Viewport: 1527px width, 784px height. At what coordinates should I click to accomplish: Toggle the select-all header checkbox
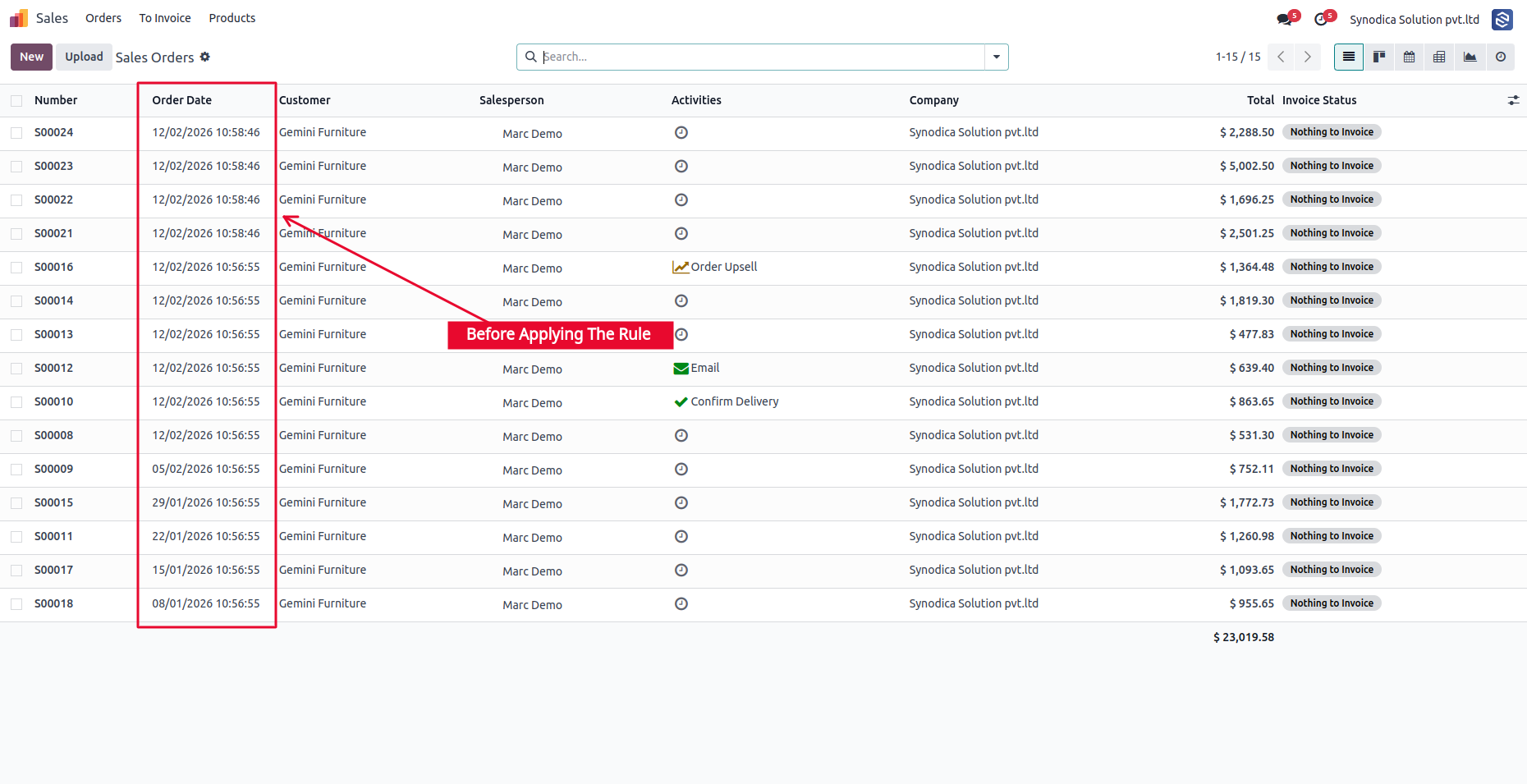click(16, 101)
